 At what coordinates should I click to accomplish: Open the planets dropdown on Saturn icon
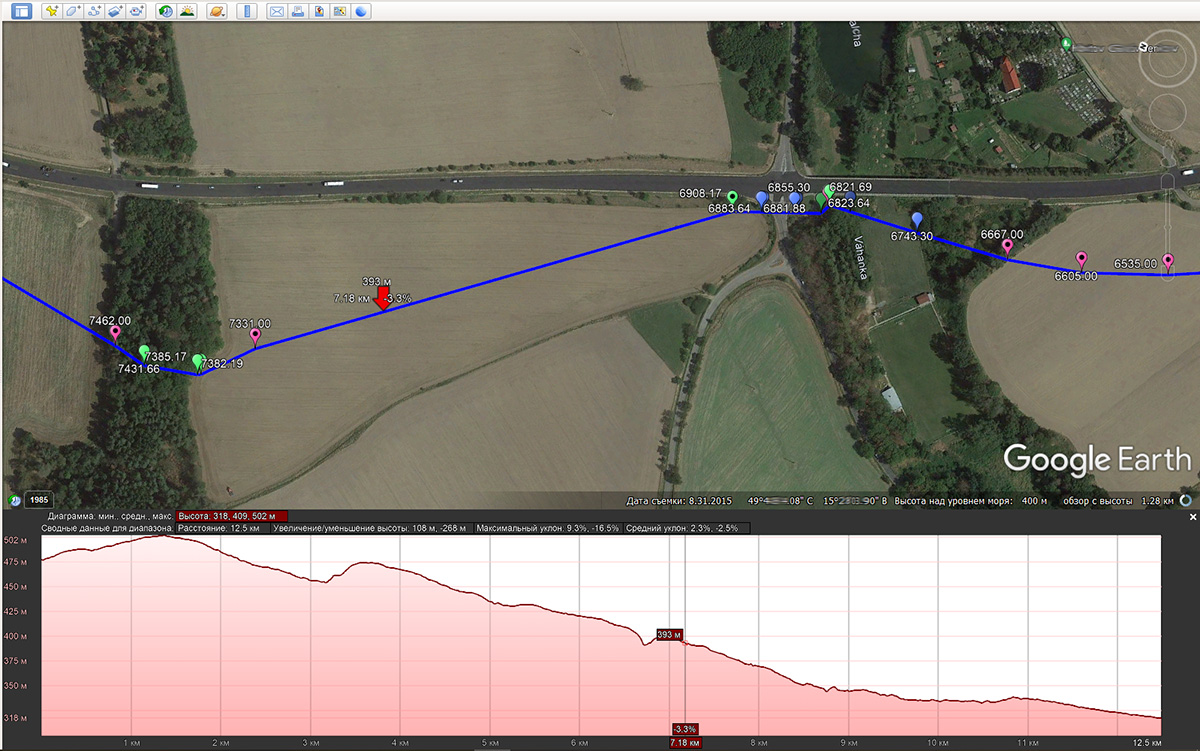215,12
